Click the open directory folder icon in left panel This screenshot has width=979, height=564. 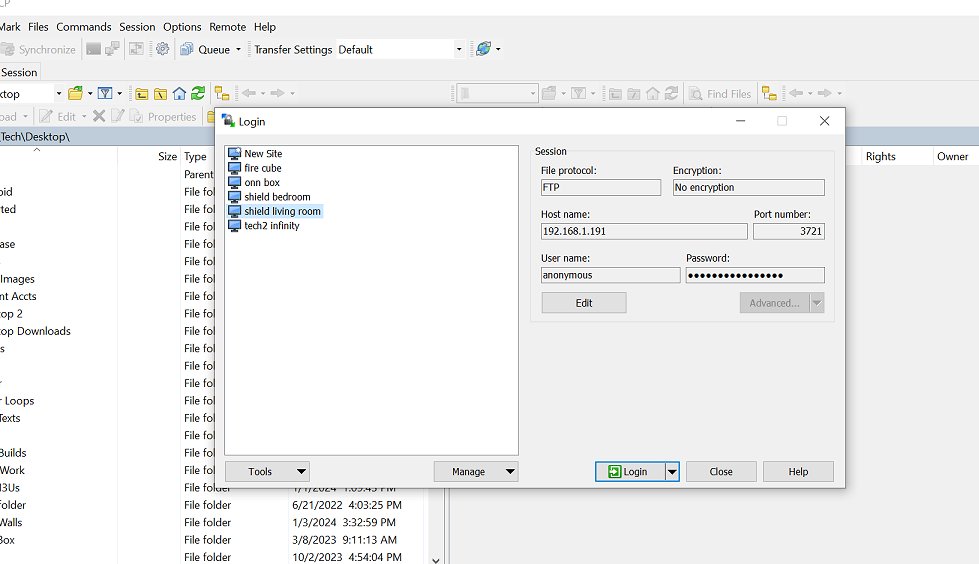click(x=76, y=94)
